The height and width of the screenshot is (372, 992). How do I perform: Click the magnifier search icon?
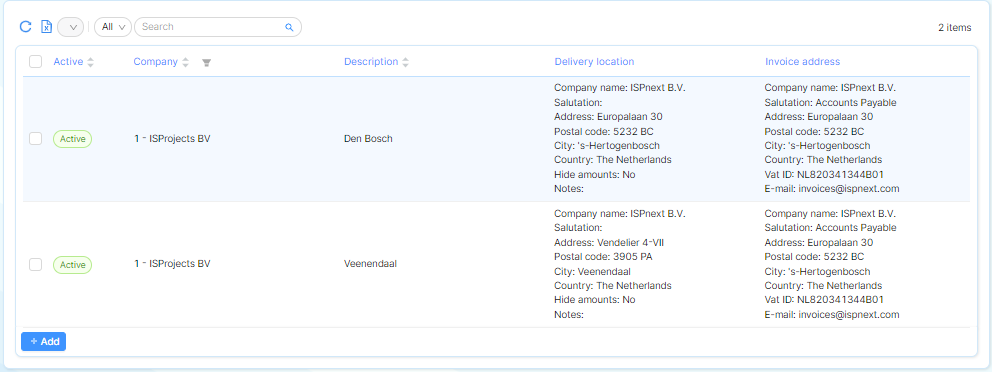[x=289, y=27]
